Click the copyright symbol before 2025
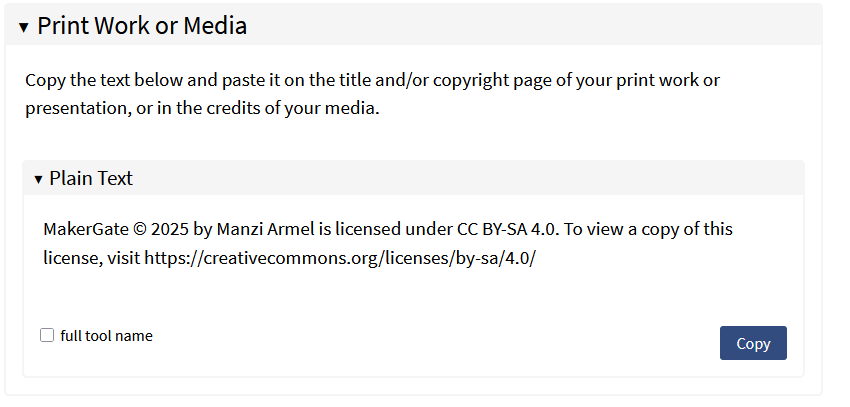The width and height of the screenshot is (850, 407). pos(139,229)
